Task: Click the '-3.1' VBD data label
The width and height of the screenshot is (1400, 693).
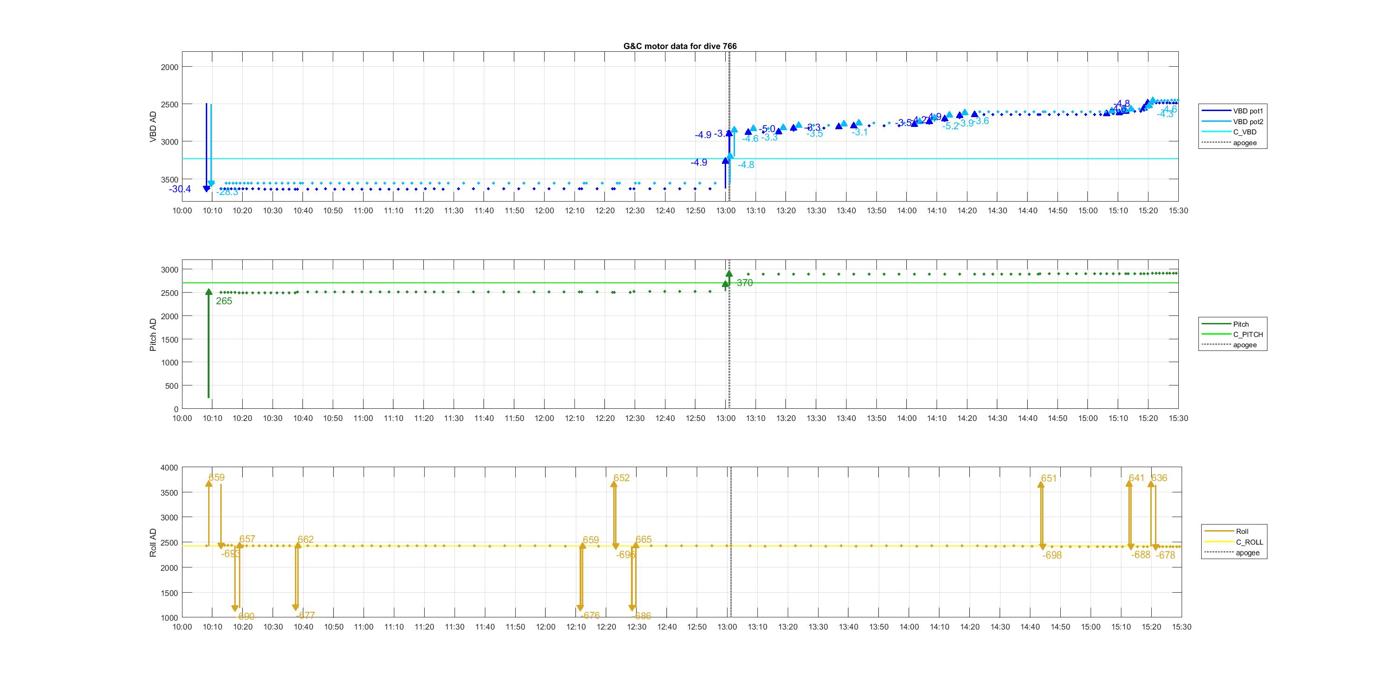Action: 860,132
